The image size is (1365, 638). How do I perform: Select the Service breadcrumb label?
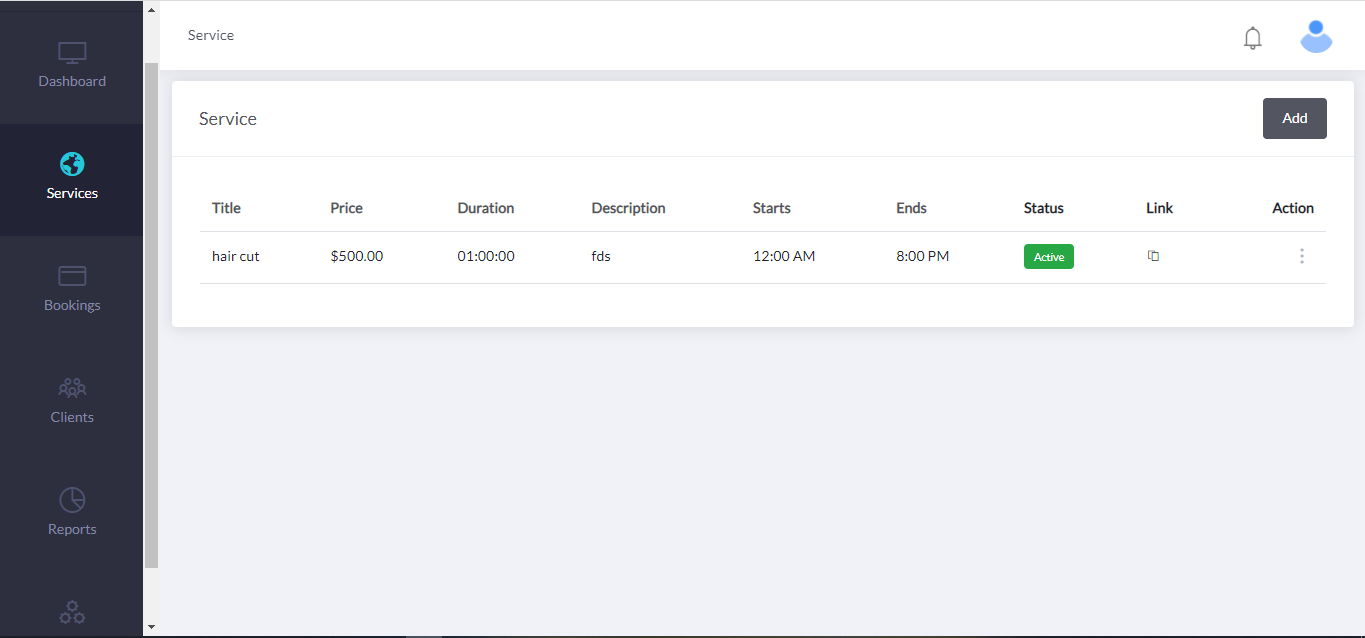(210, 35)
